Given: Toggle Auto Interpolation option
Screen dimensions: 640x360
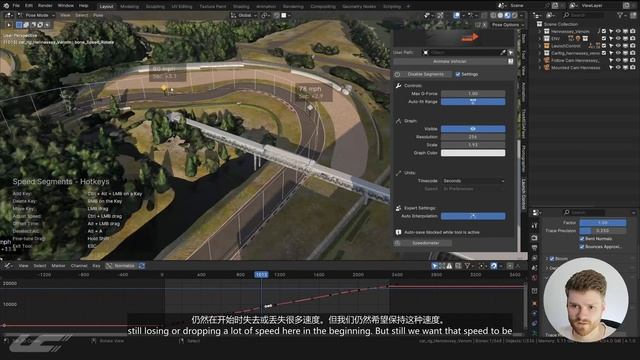Looking at the screenshot, I should tap(473, 216).
